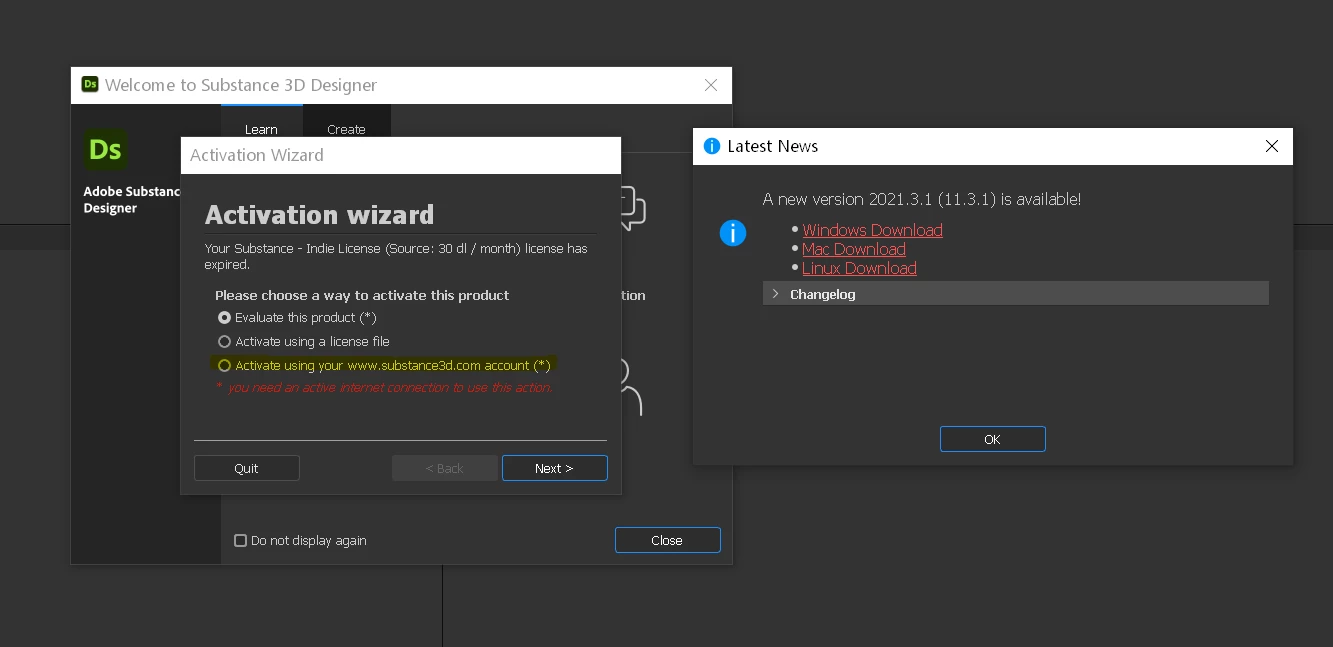This screenshot has width=1333, height=647.
Task: Click Please choose a way to activate text
Action: click(x=362, y=295)
